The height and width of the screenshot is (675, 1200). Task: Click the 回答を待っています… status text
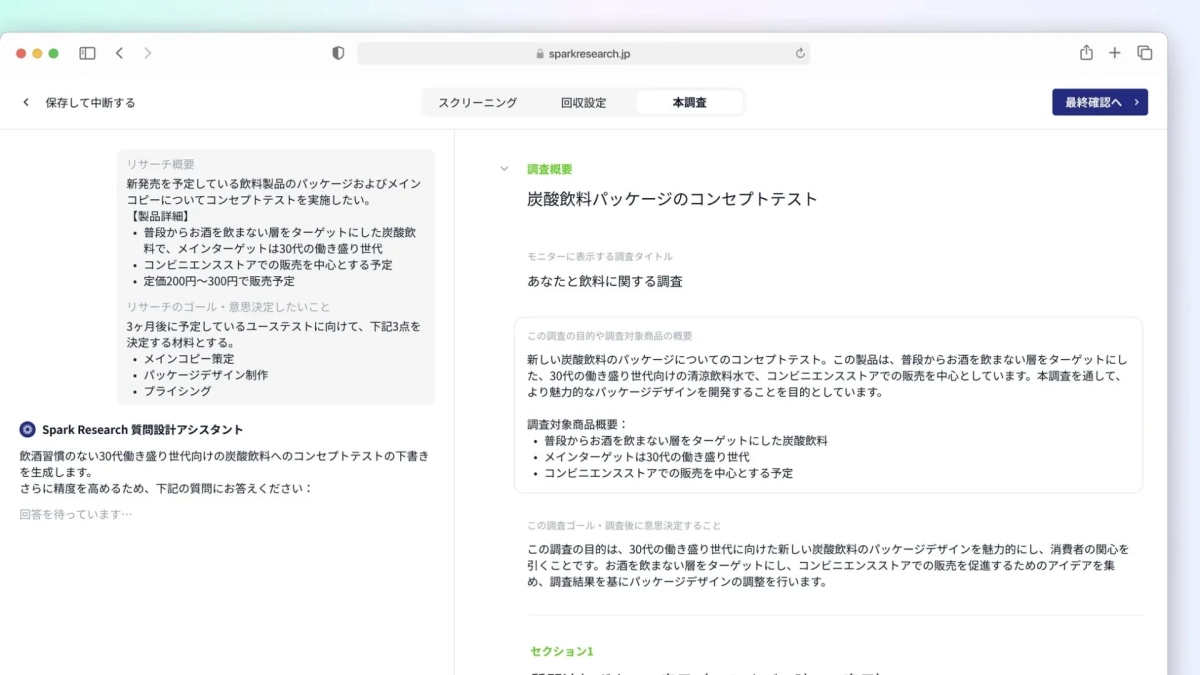76,514
